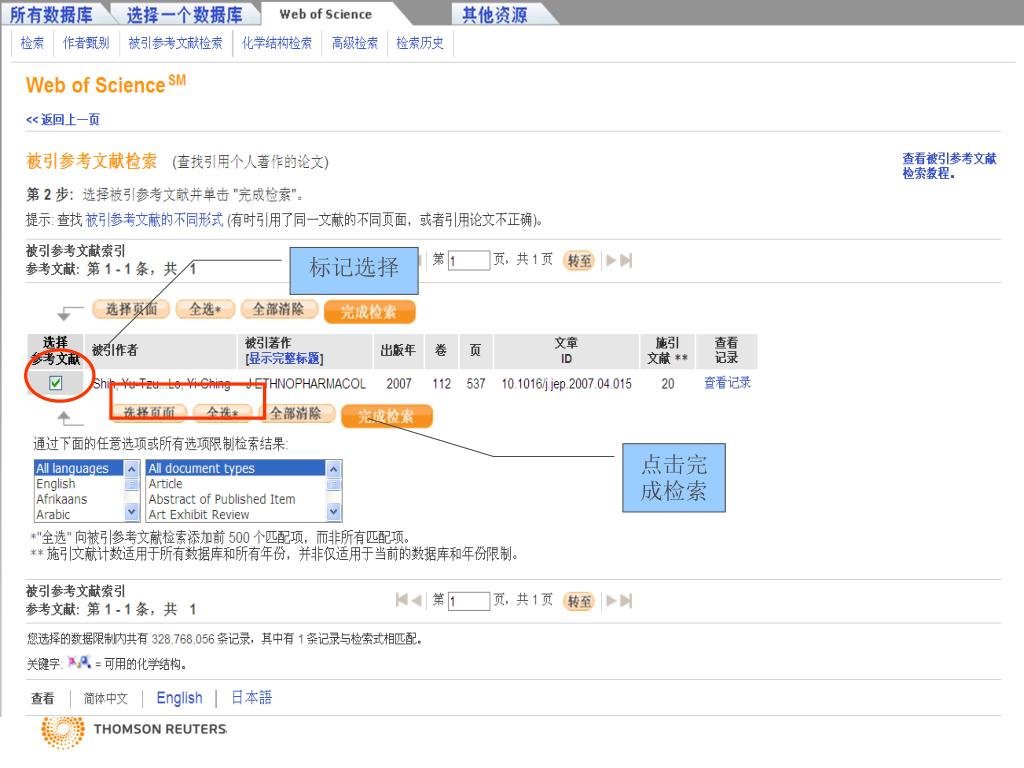Open 化学结构检索 menu item
1024x768 pixels.
point(277,43)
